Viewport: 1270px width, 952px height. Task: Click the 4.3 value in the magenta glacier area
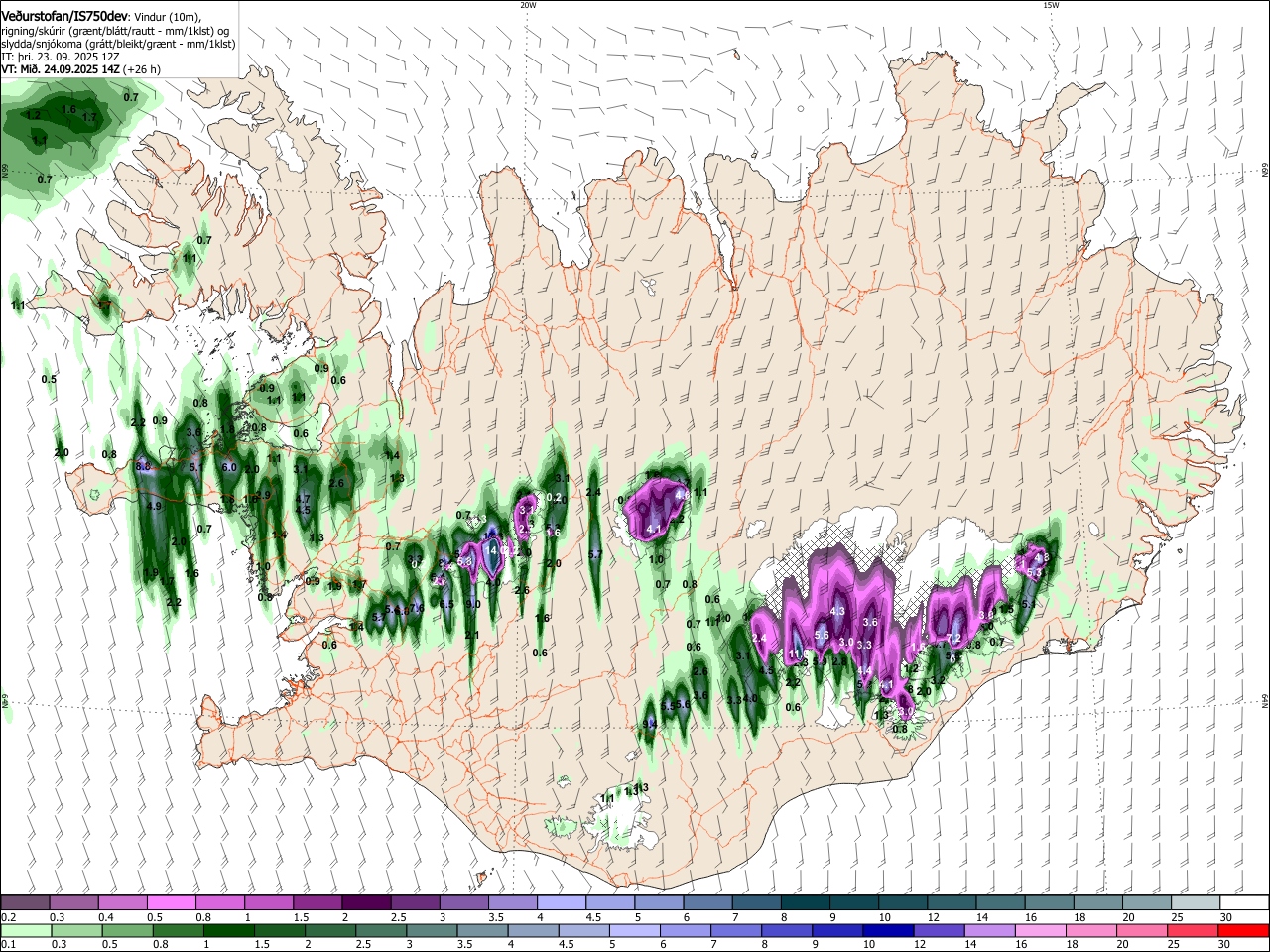pos(837,612)
